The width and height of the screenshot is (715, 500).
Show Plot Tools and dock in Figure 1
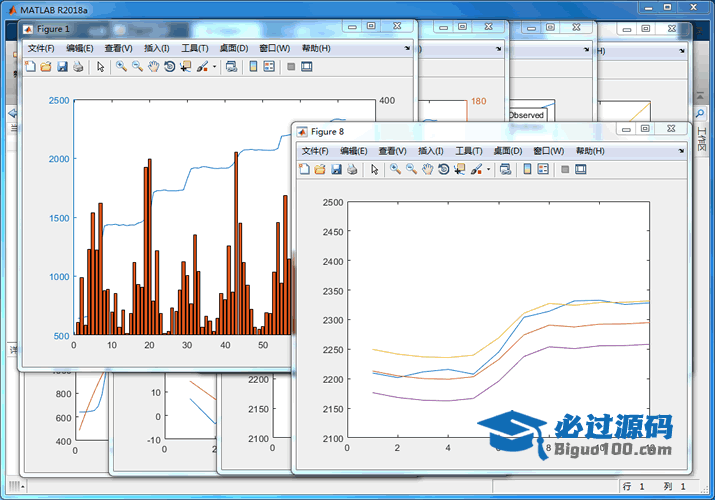[x=307, y=67]
